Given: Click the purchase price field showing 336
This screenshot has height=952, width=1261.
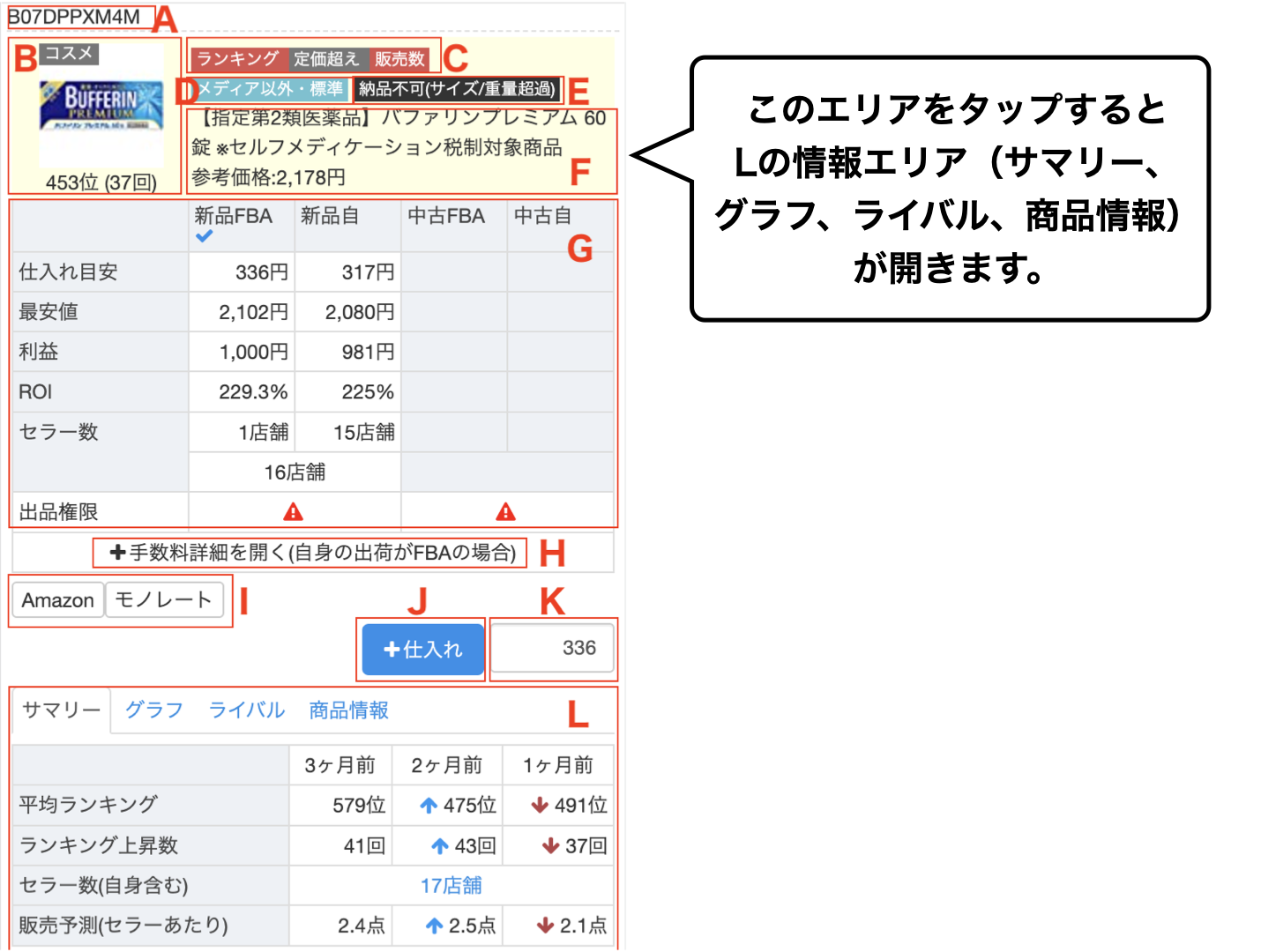Looking at the screenshot, I should pos(552,648).
